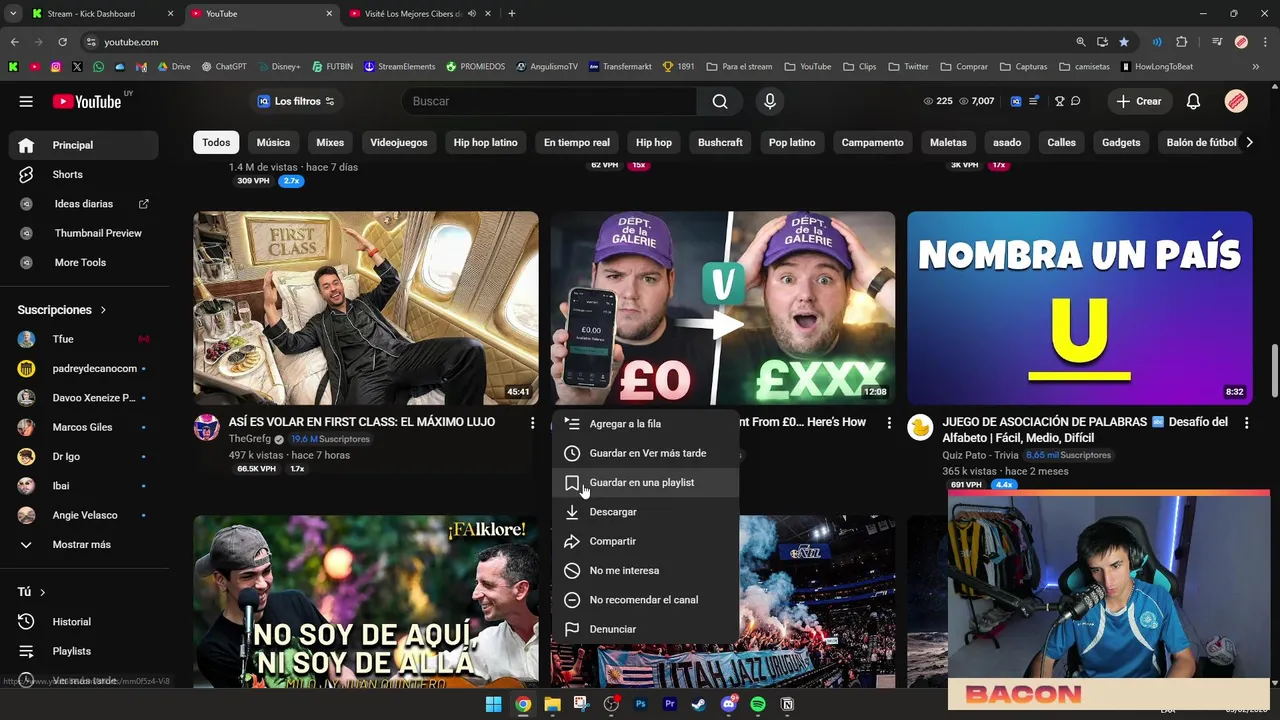Click the magnifier search button
The image size is (1280, 720).
point(720,101)
